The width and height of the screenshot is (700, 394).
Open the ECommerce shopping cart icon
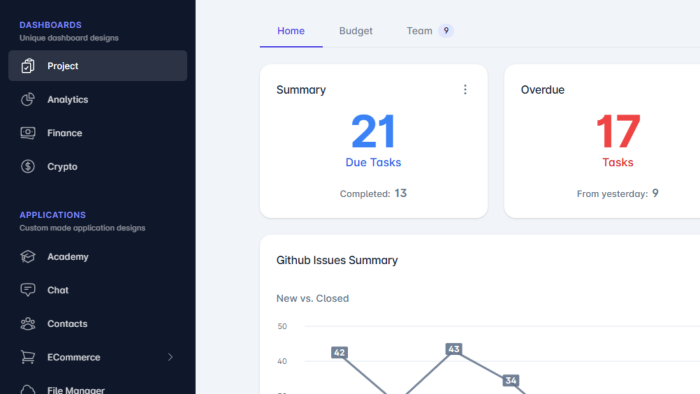coord(28,357)
